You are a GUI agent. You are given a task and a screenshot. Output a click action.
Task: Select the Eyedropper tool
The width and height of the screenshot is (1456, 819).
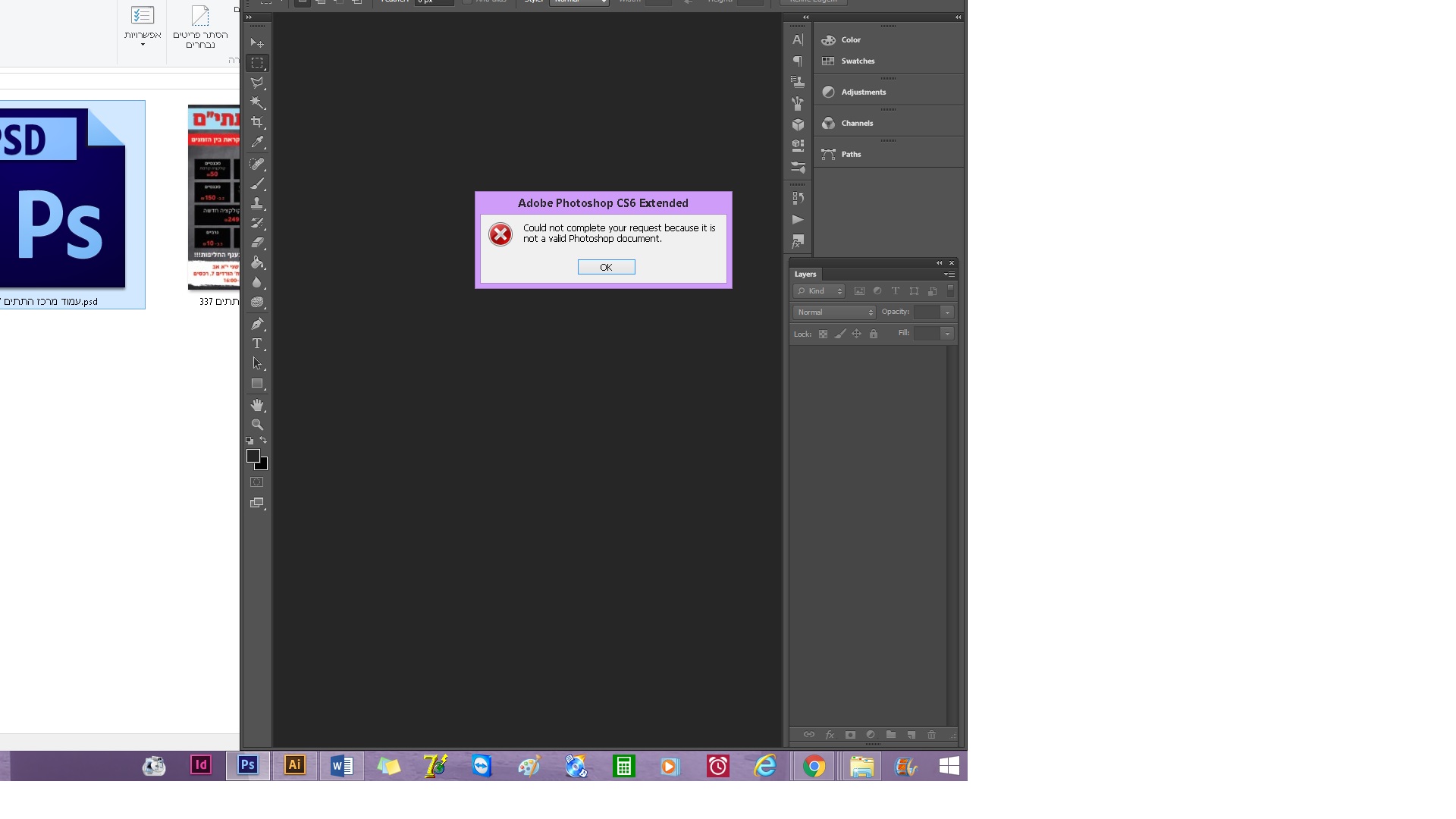(x=257, y=142)
